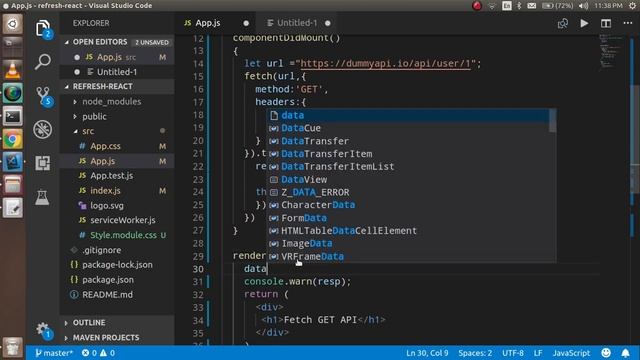Viewport: 640px width, 360px height.
Task: Open Style.module.css in the file tree
Action: 118,235
